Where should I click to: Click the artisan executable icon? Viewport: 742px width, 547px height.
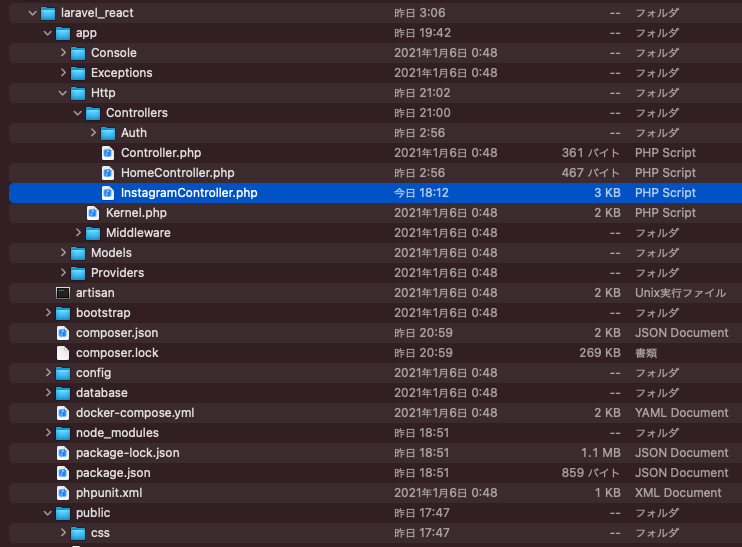[63, 293]
